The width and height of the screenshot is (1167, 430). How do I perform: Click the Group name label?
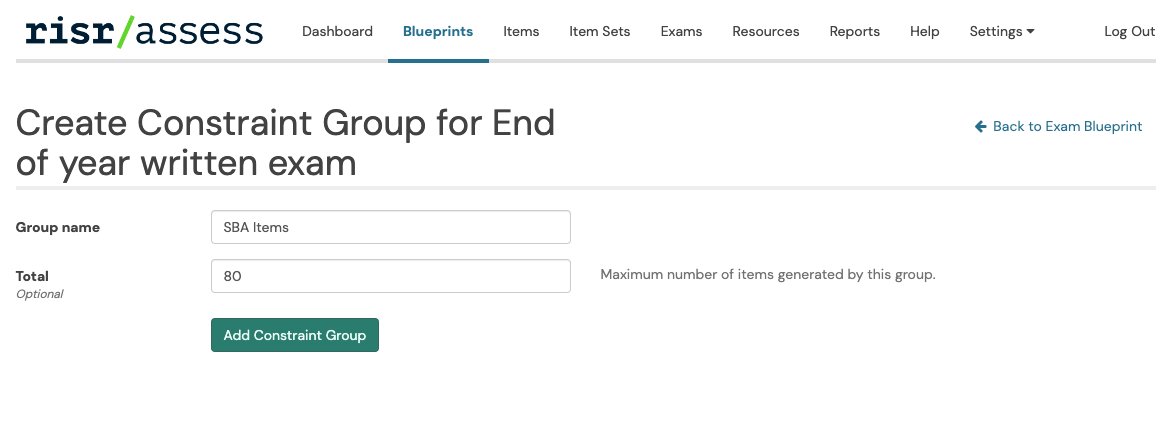click(x=57, y=228)
